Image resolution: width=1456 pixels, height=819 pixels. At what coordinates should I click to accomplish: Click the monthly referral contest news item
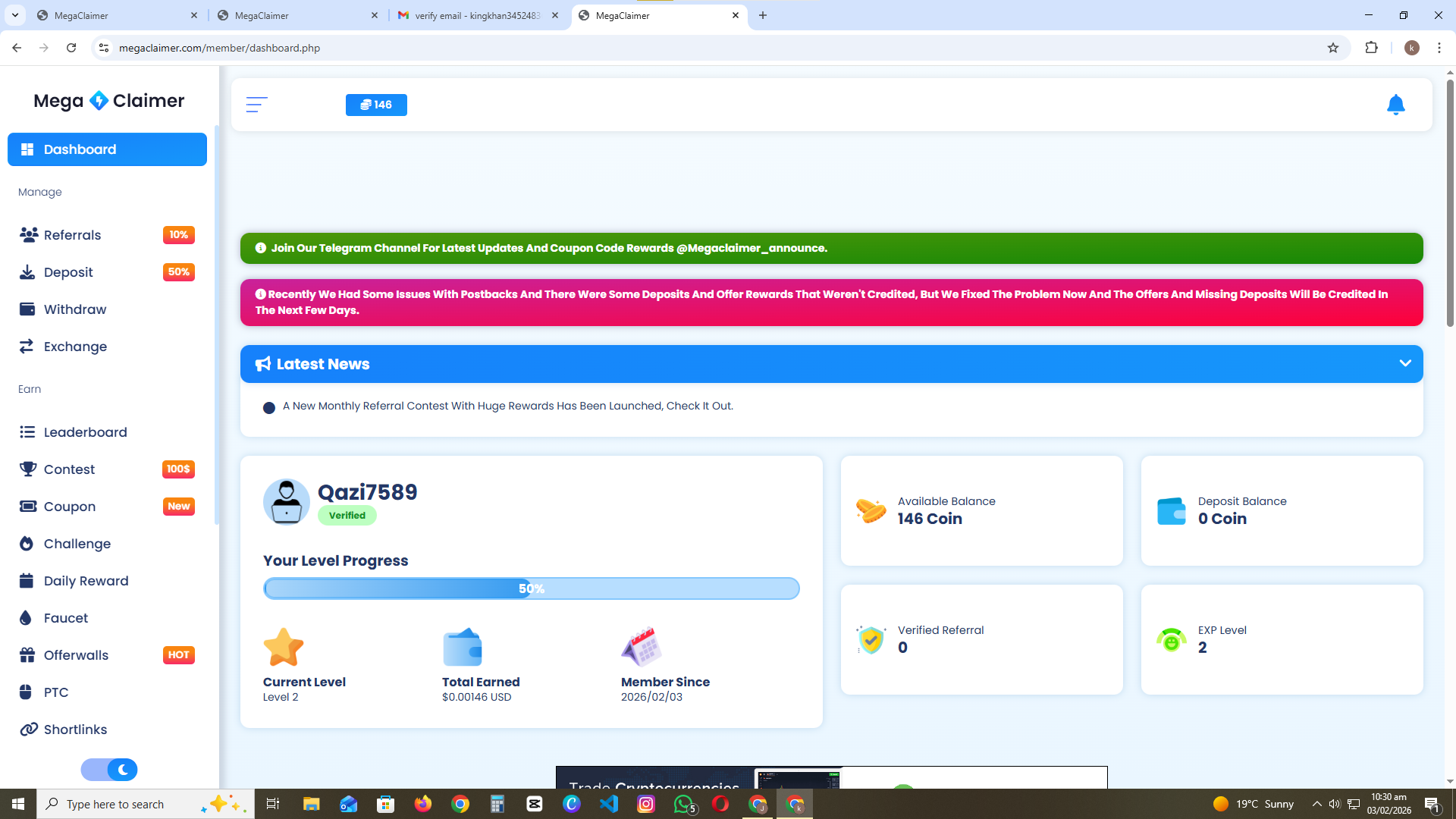coord(508,406)
